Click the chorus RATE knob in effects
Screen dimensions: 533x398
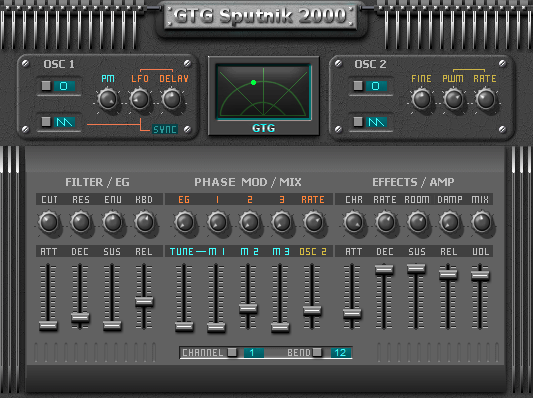385,222
